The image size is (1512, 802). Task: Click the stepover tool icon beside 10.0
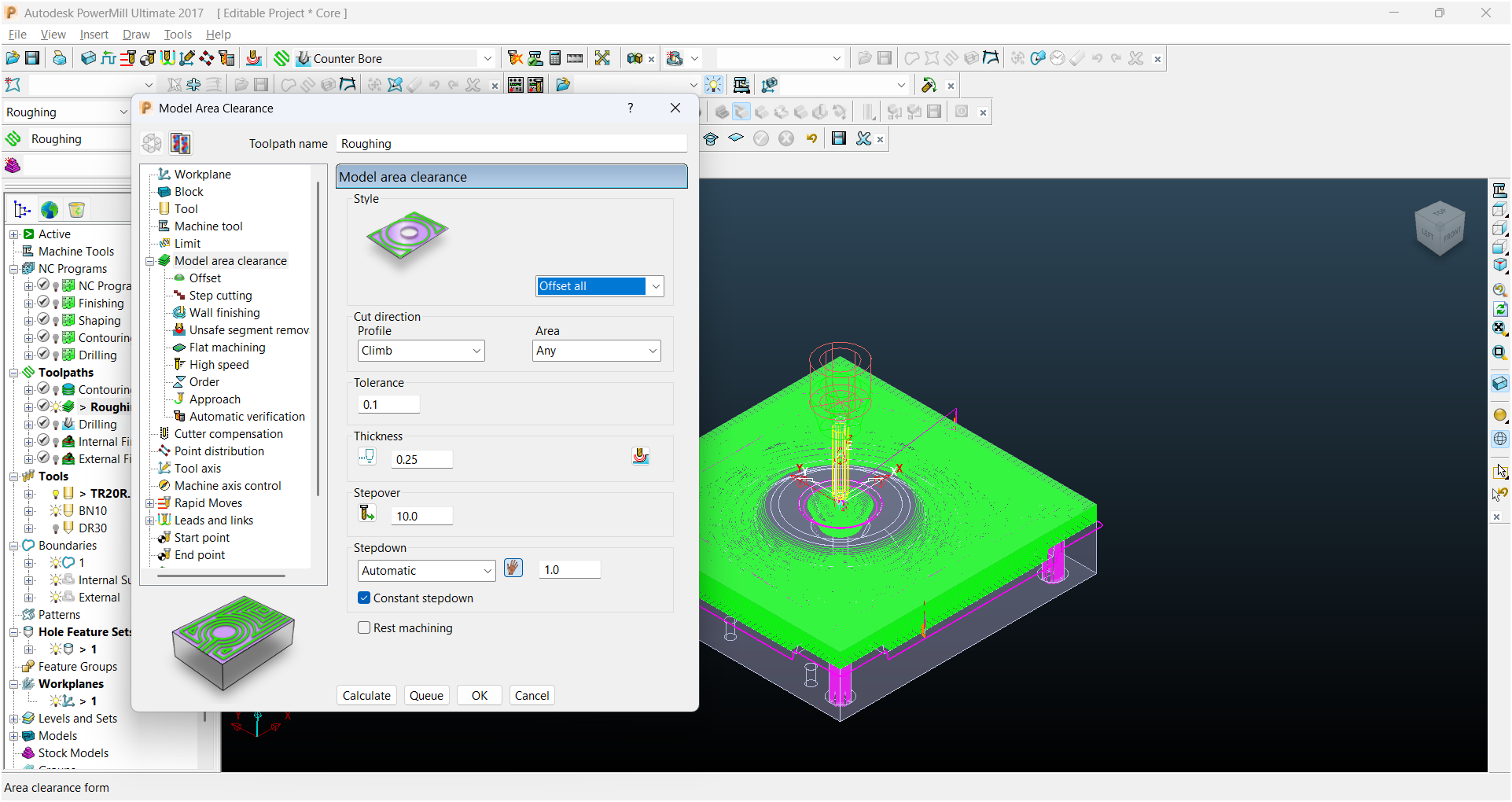(x=367, y=514)
